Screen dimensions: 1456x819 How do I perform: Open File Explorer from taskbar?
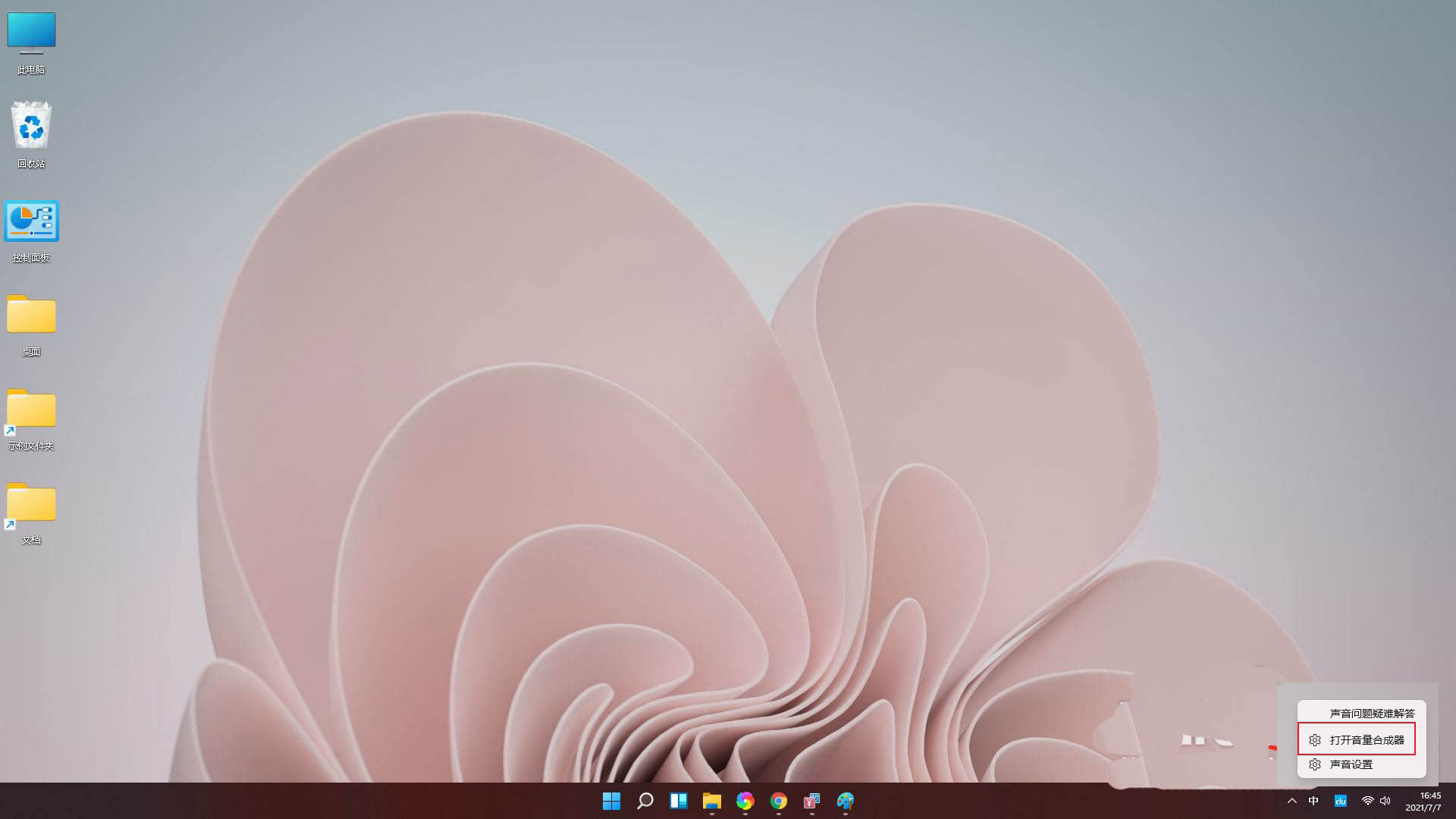tap(711, 801)
